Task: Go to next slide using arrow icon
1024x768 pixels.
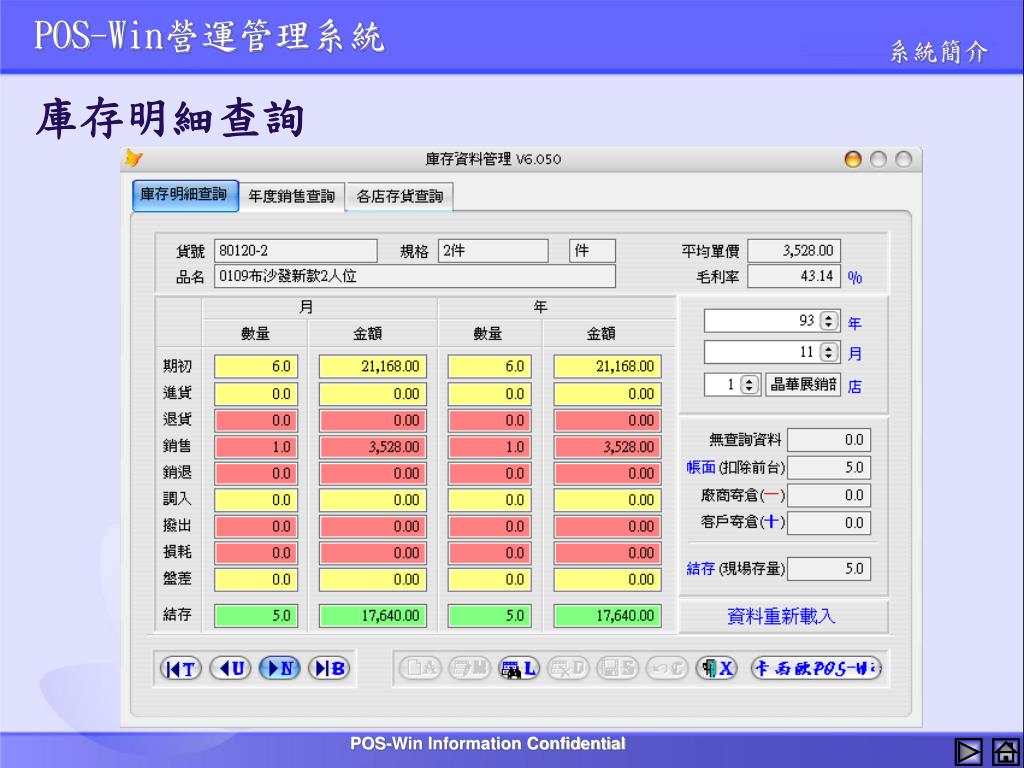Action: coord(968,752)
